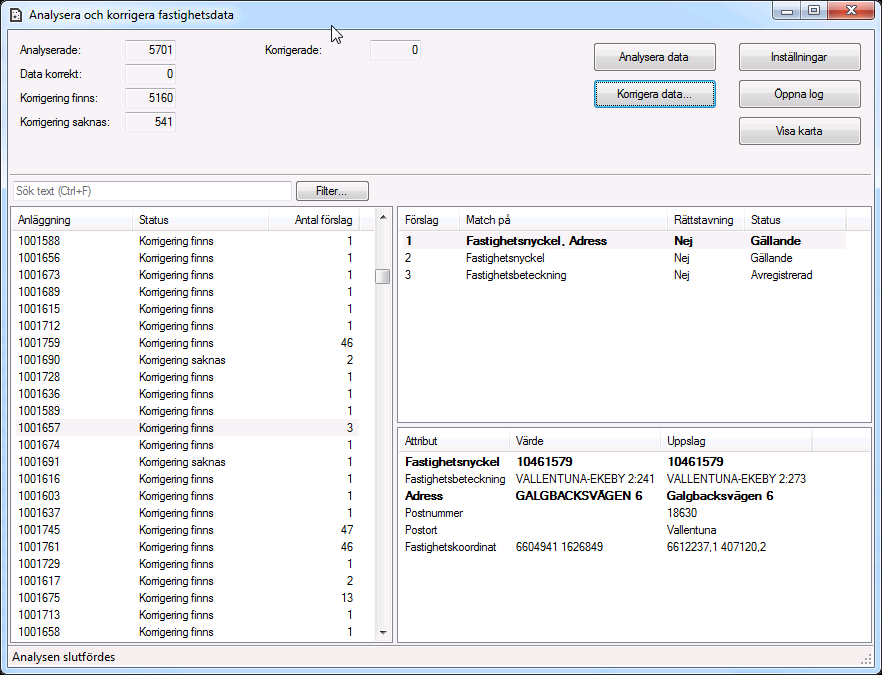Image resolution: width=882 pixels, height=675 pixels.
Task: Sort by Antal förslag column header
Action: click(322, 220)
